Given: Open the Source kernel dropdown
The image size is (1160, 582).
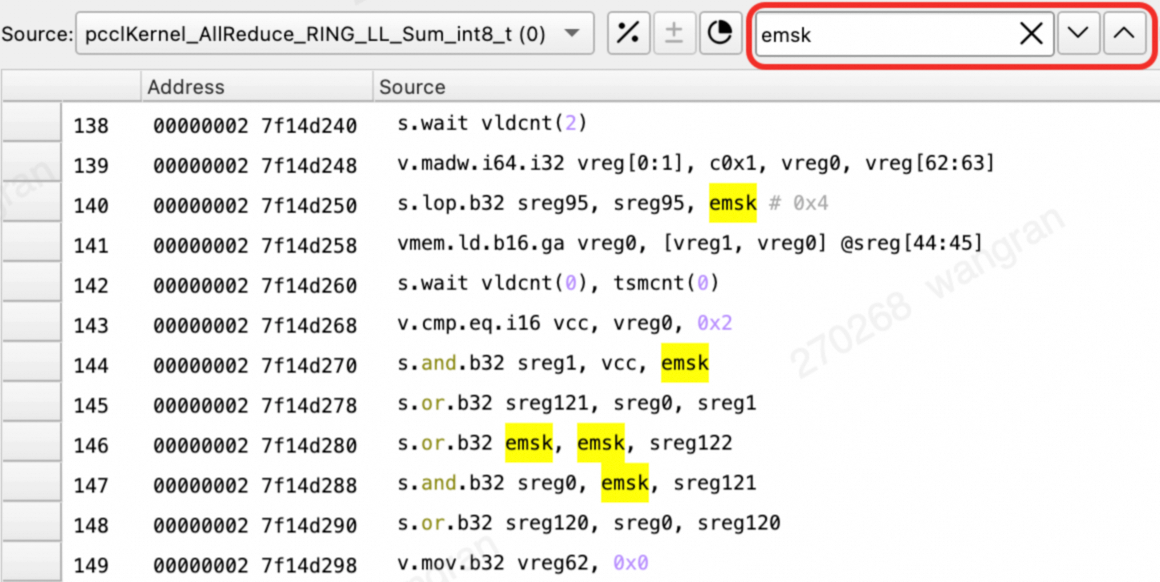Looking at the screenshot, I should click(334, 33).
